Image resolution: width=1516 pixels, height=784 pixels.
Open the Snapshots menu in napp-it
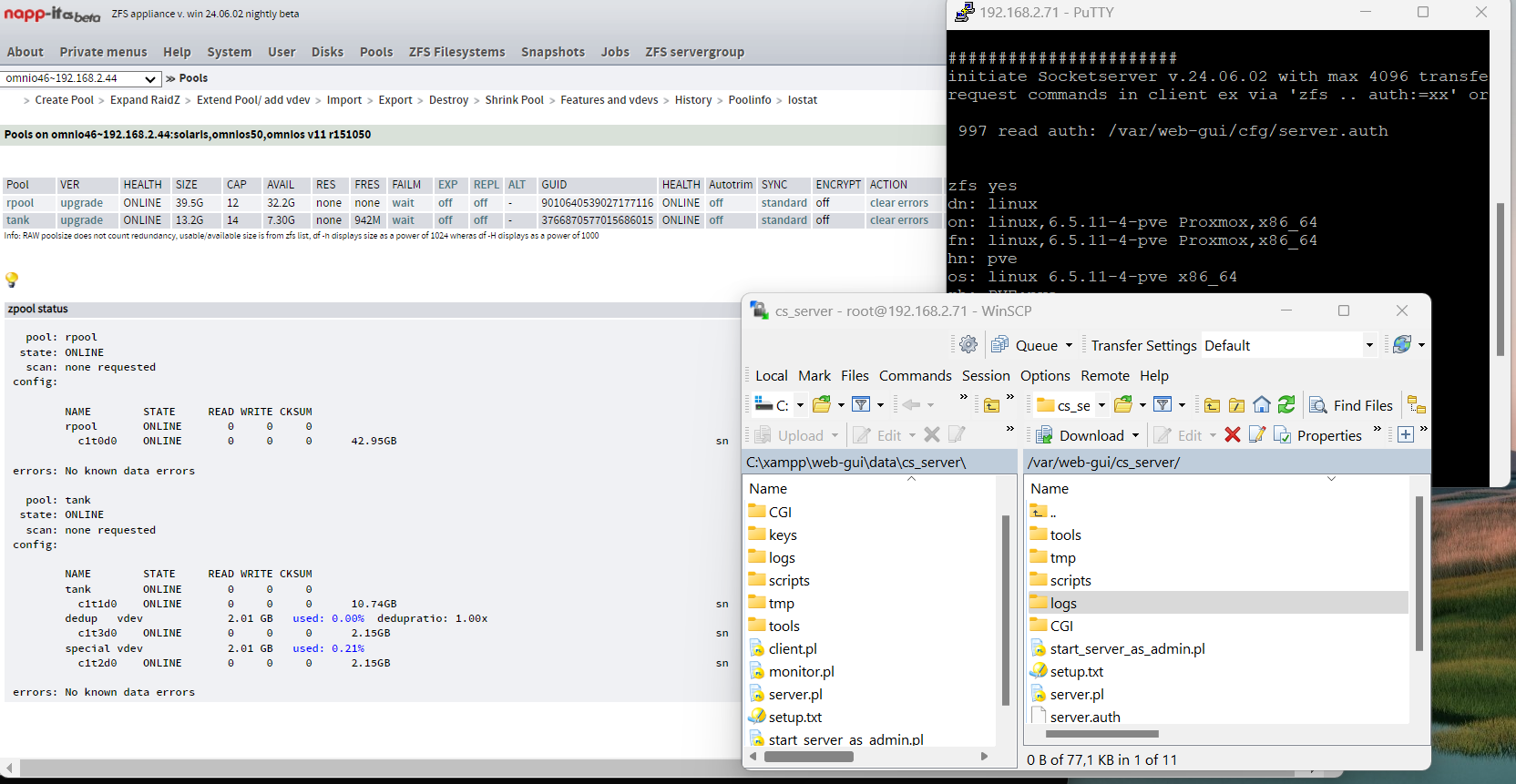coord(552,52)
